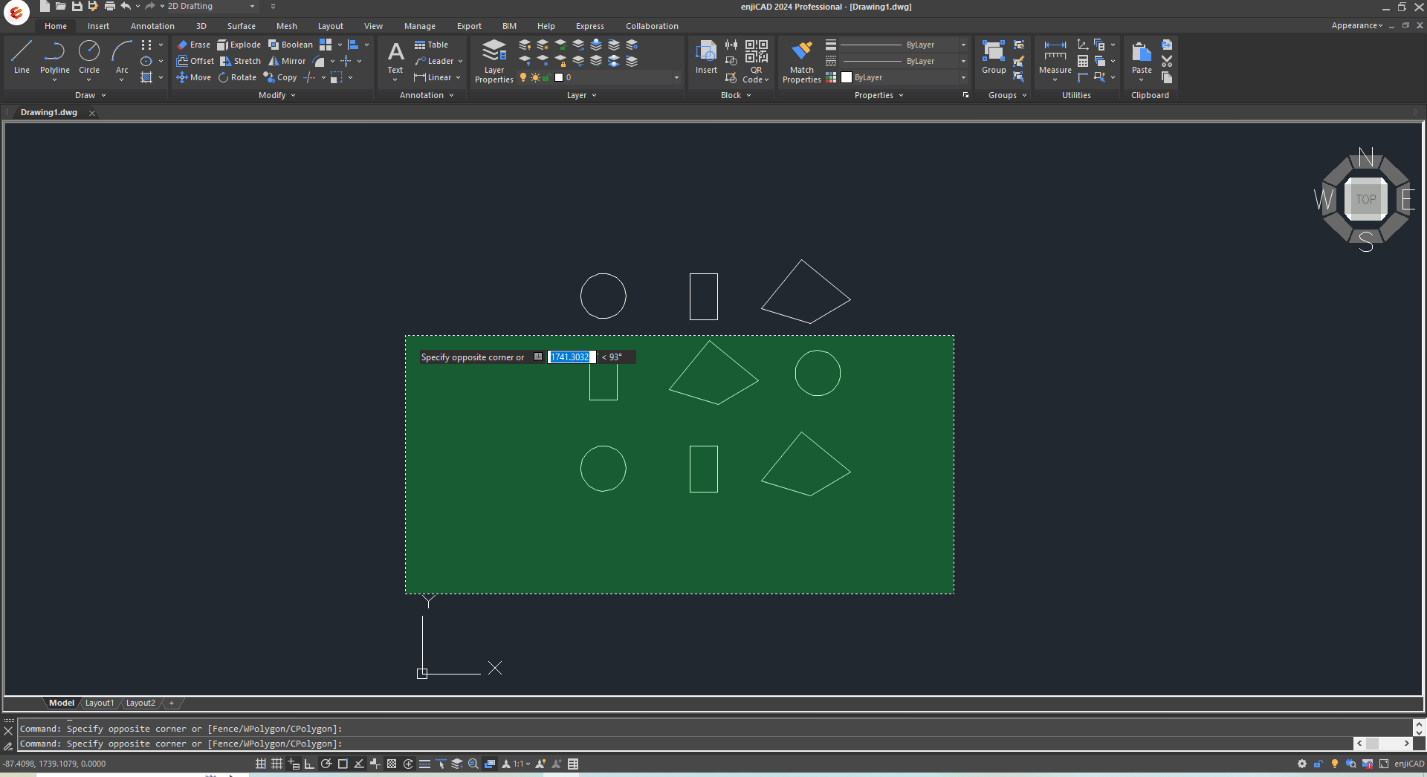1427x777 pixels.
Task: Click the Boolean tool
Action: (290, 45)
